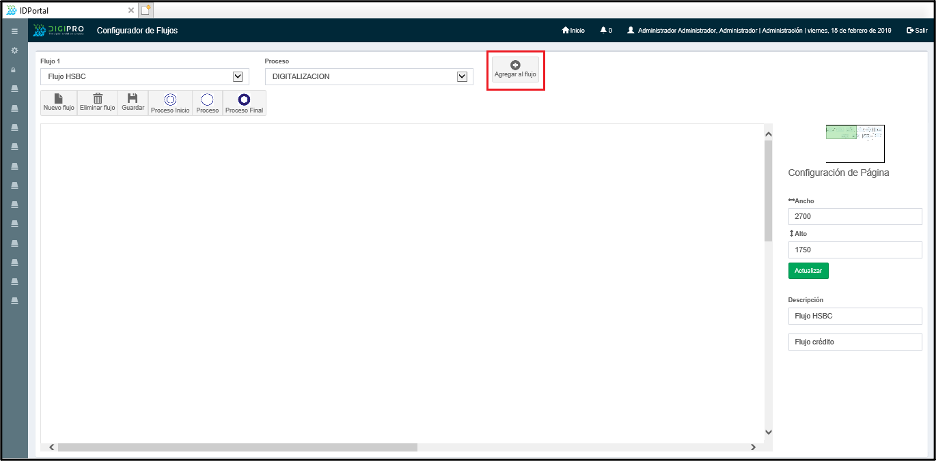The height and width of the screenshot is (462, 936).
Task: Click the Ancho width input field
Action: 854,216
